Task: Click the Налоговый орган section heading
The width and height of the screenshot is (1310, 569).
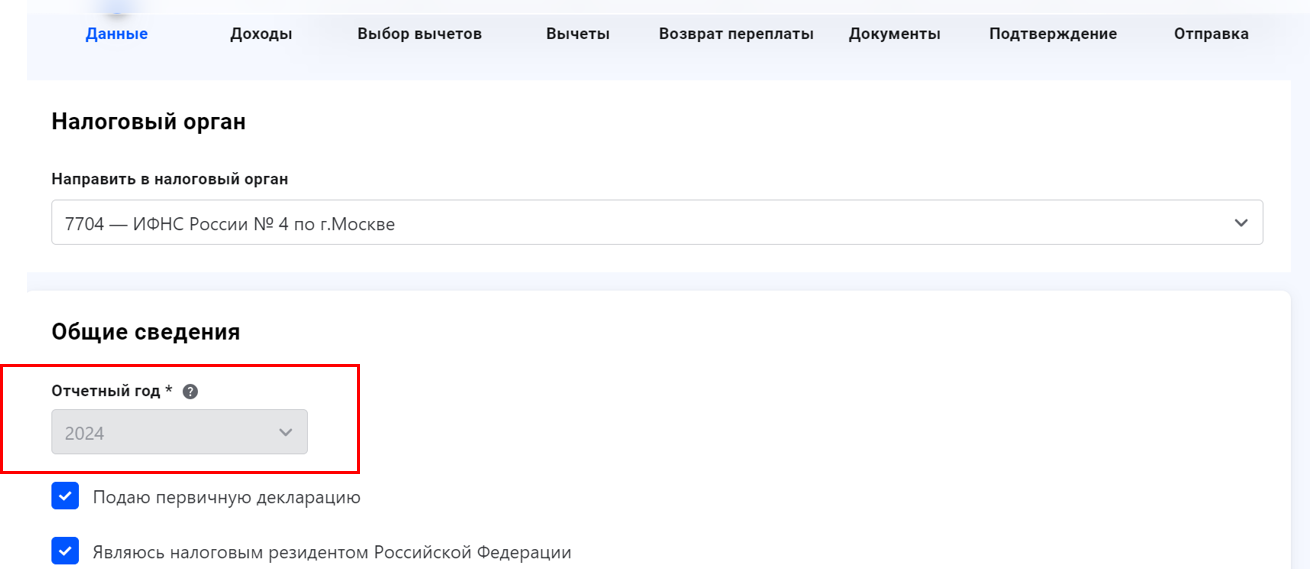Action: [148, 122]
